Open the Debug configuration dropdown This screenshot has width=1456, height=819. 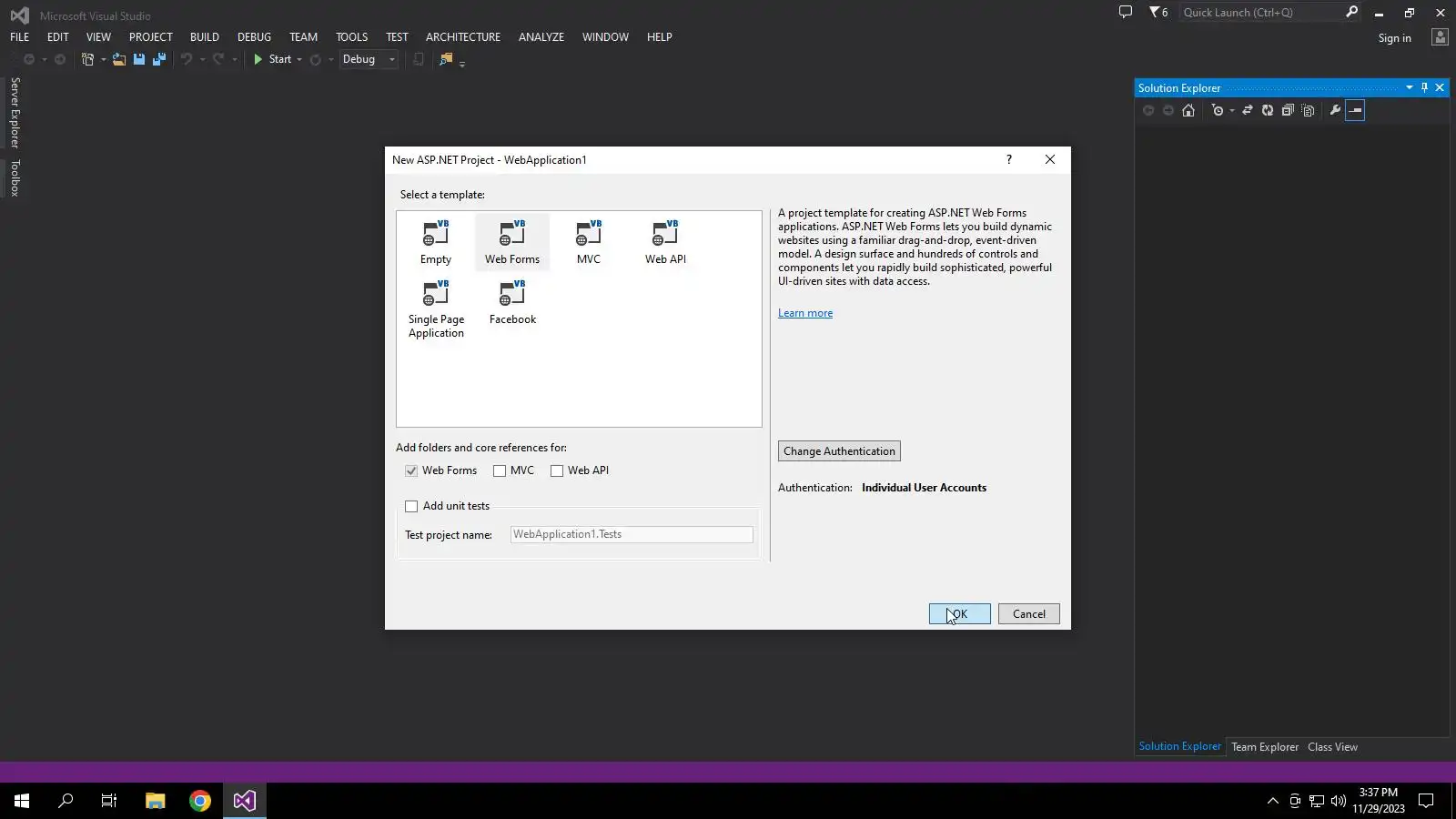point(369,59)
